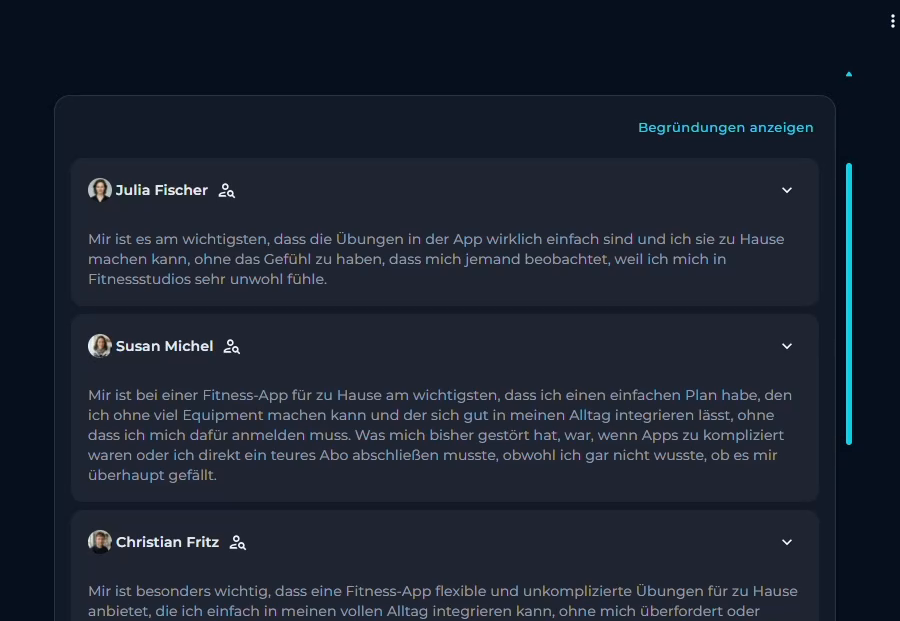Click Christian's answer starting "Mir ist besonders wichtig"
Screen dimensions: 900x621
(x=443, y=601)
